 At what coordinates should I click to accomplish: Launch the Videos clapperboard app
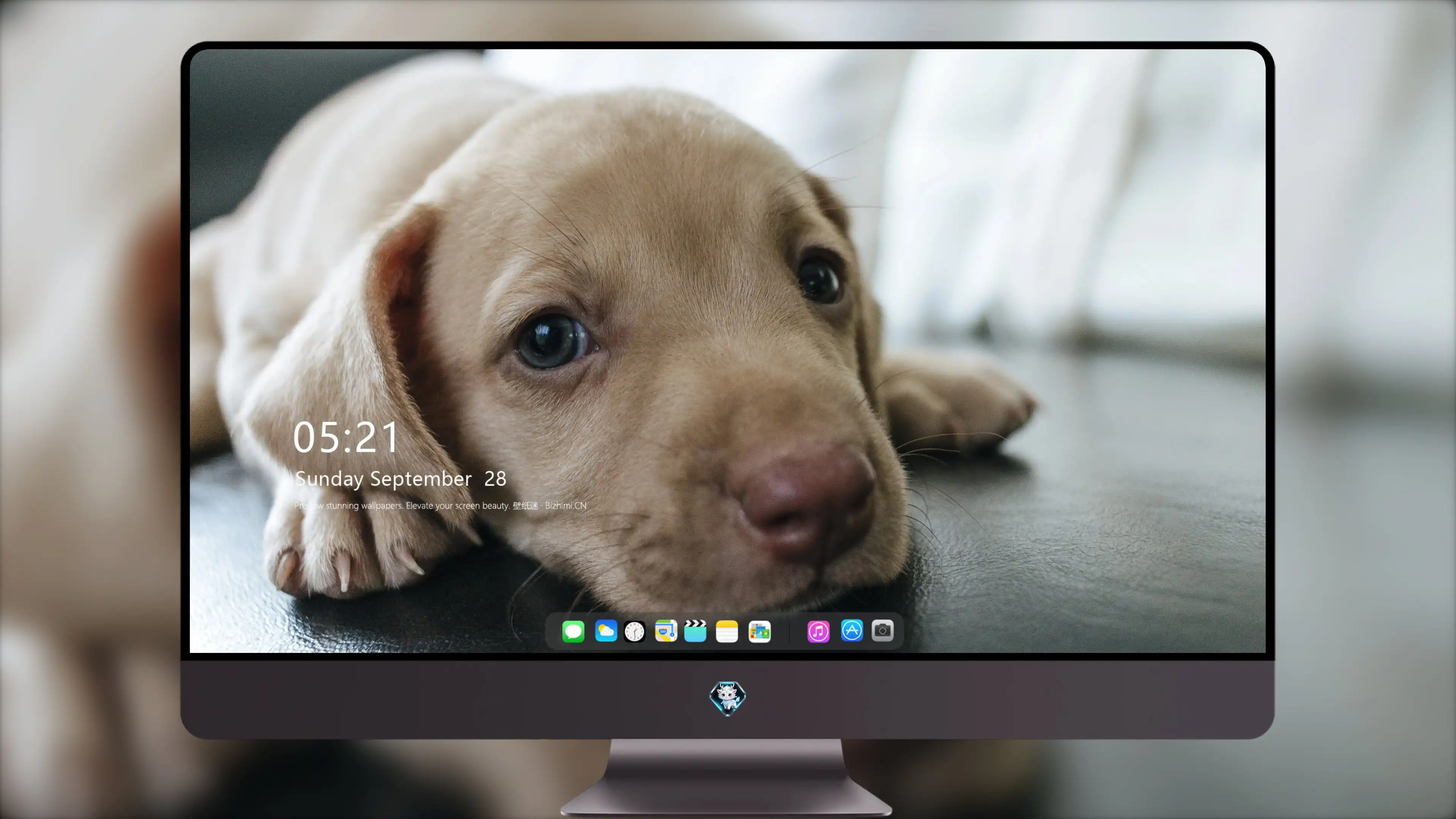695,631
